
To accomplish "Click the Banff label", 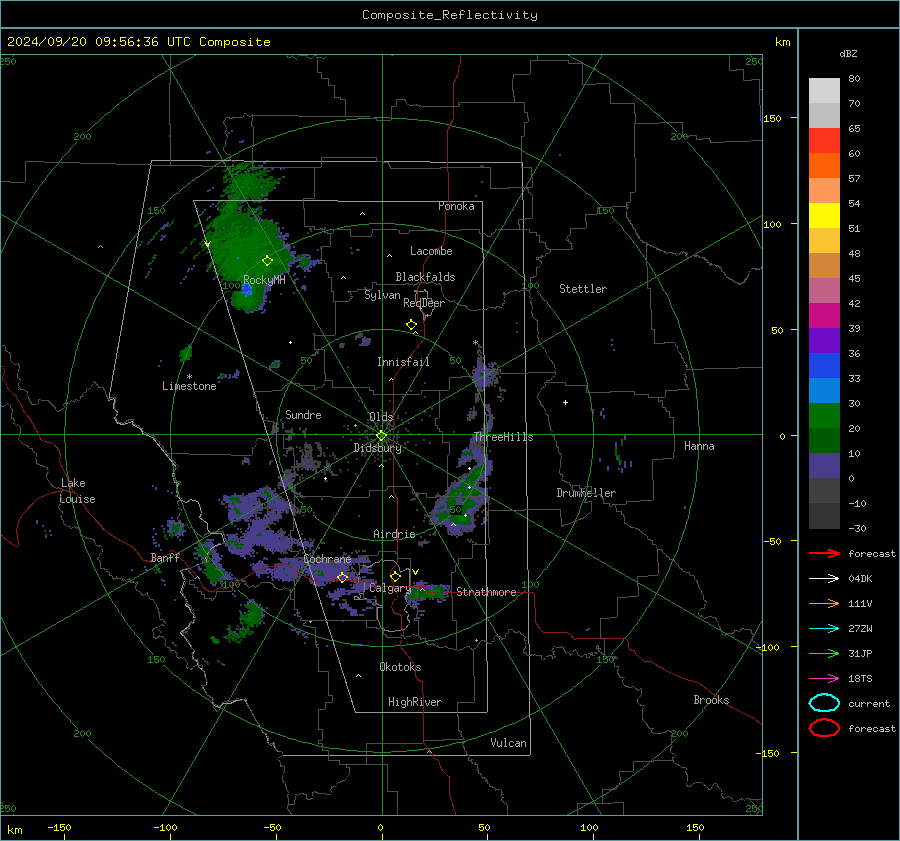I will 165,557.
